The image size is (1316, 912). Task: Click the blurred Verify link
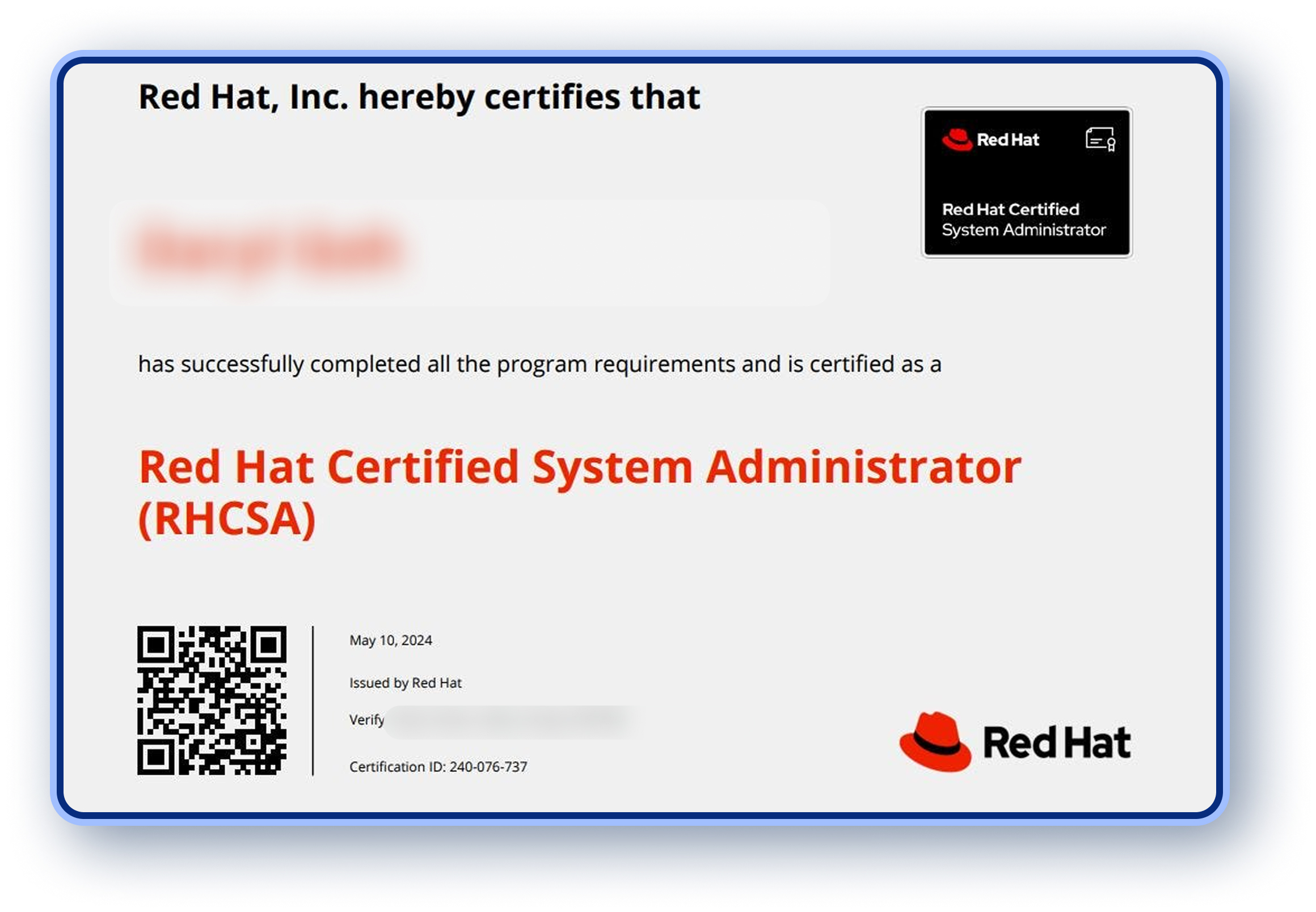click(x=512, y=721)
